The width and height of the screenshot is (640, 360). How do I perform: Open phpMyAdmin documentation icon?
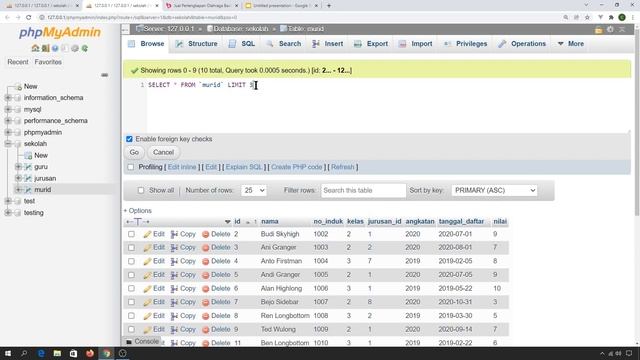pos(55,48)
